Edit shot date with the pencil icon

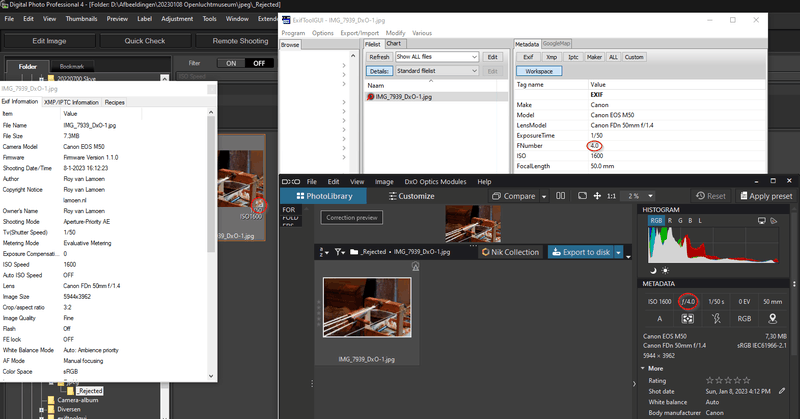(782, 391)
